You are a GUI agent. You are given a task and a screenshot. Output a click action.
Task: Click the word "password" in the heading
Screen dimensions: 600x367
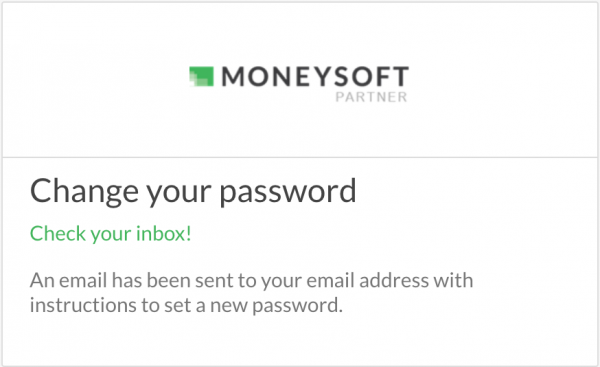(288, 192)
